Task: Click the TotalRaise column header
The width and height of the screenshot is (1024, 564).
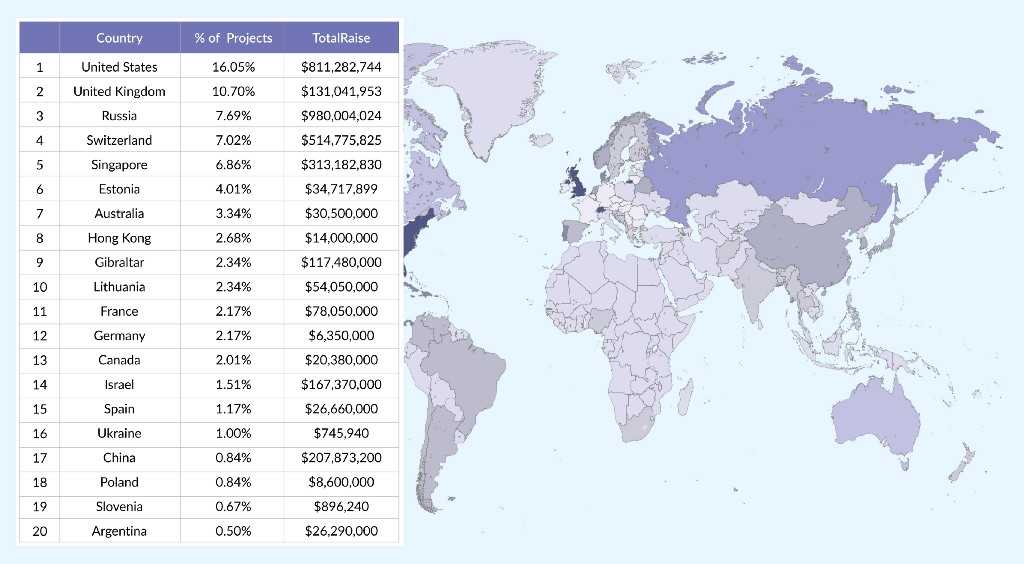Action: [341, 38]
